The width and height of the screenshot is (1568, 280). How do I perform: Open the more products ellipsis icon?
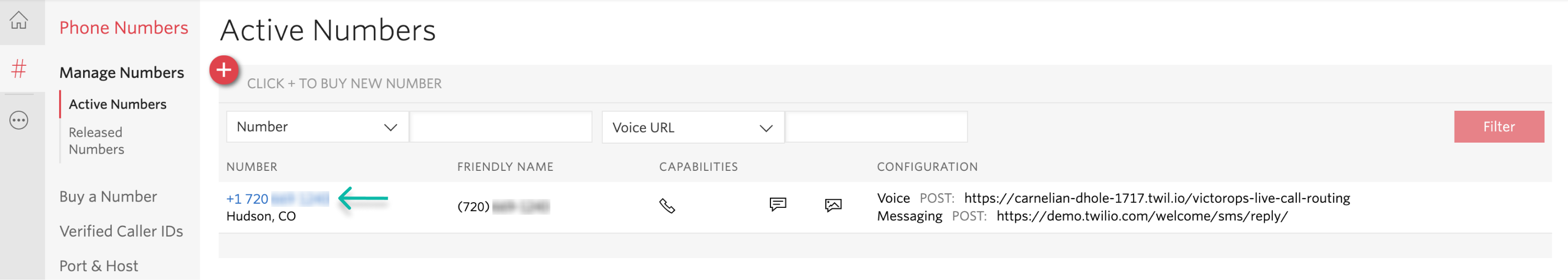(x=19, y=121)
